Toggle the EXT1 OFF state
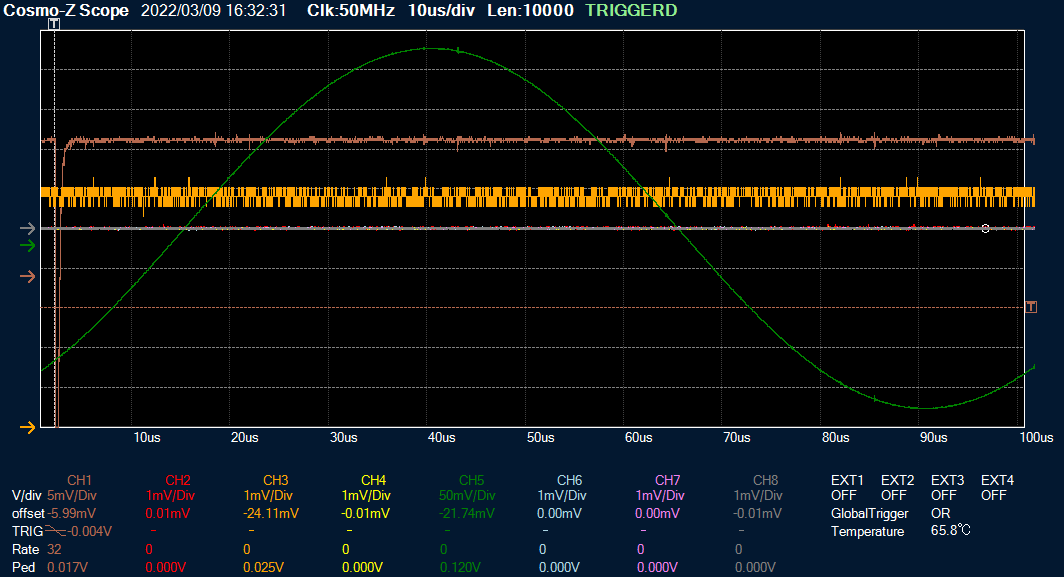This screenshot has height=577, width=1064. pos(844,495)
